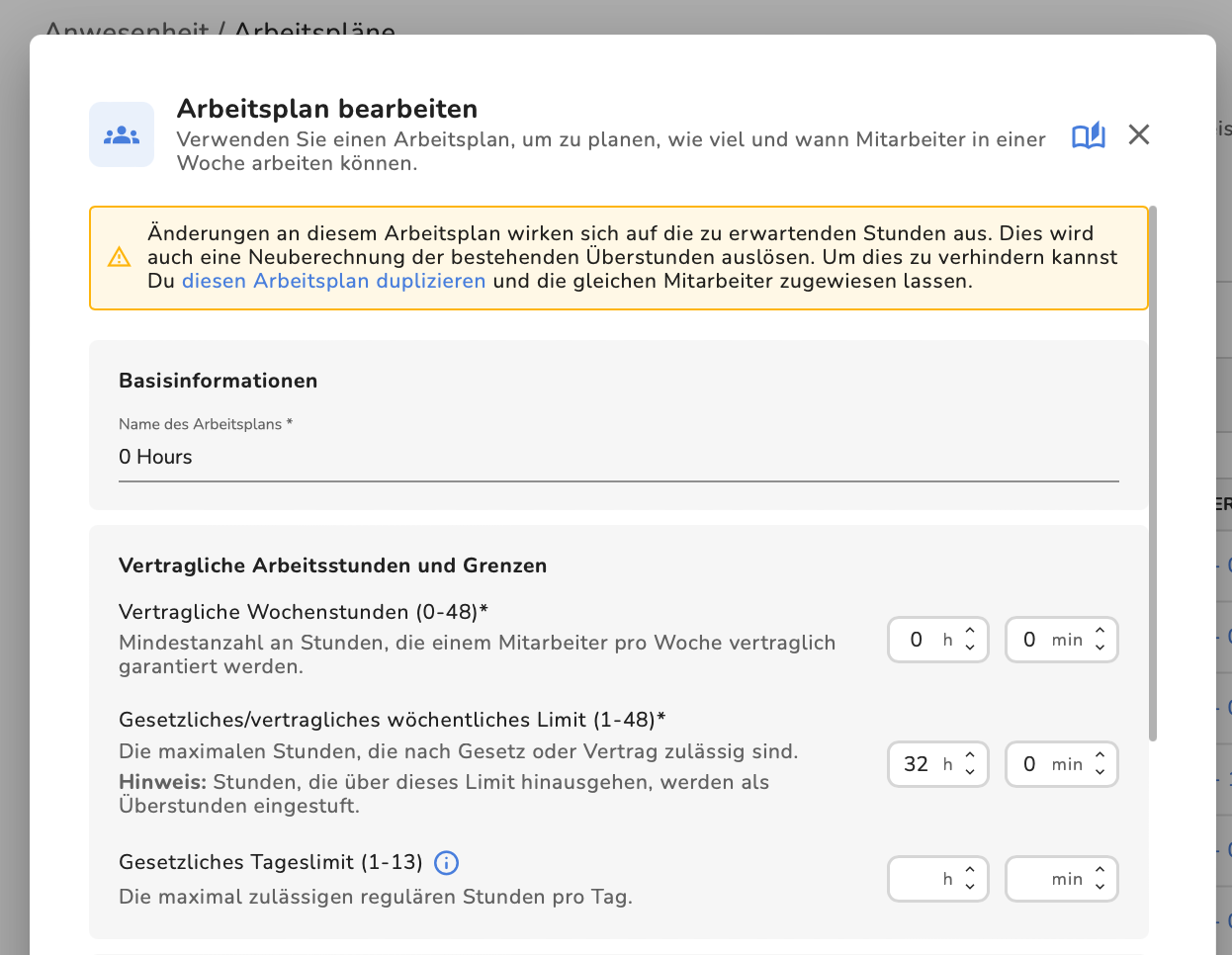Image resolution: width=1232 pixels, height=955 pixels.
Task: Open the help guide book icon
Action: 1089,135
